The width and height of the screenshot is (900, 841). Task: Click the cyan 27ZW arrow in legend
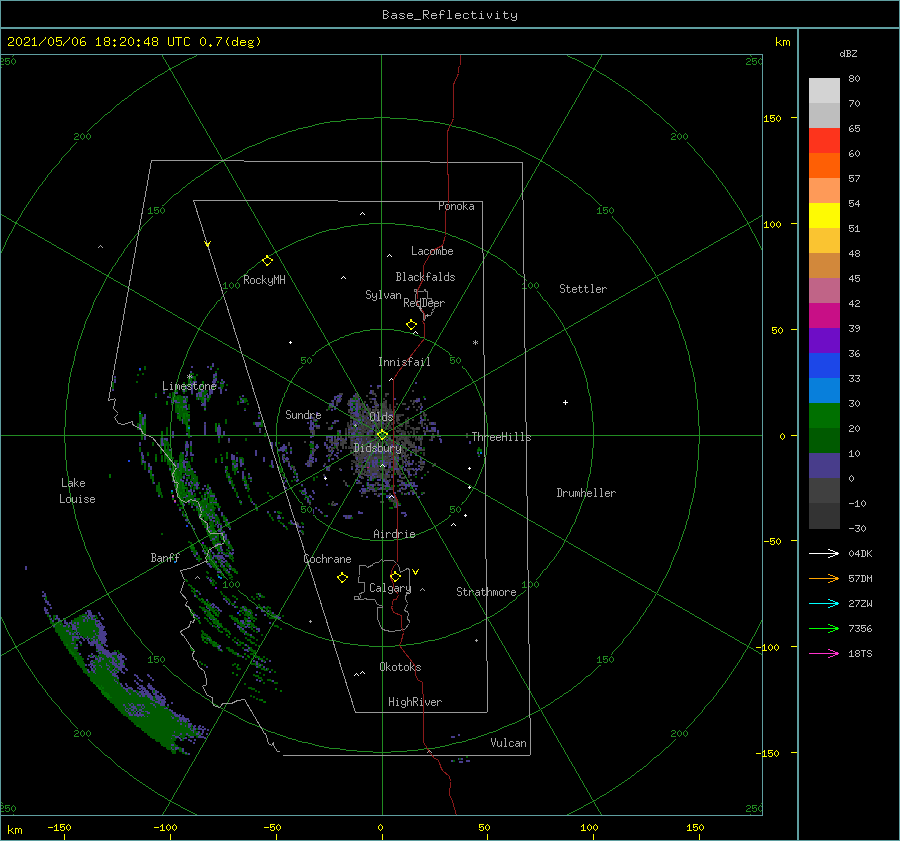coord(824,603)
